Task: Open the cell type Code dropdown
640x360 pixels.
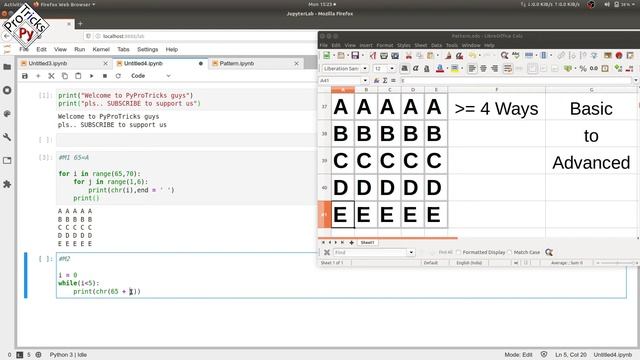Action: click(x=150, y=76)
